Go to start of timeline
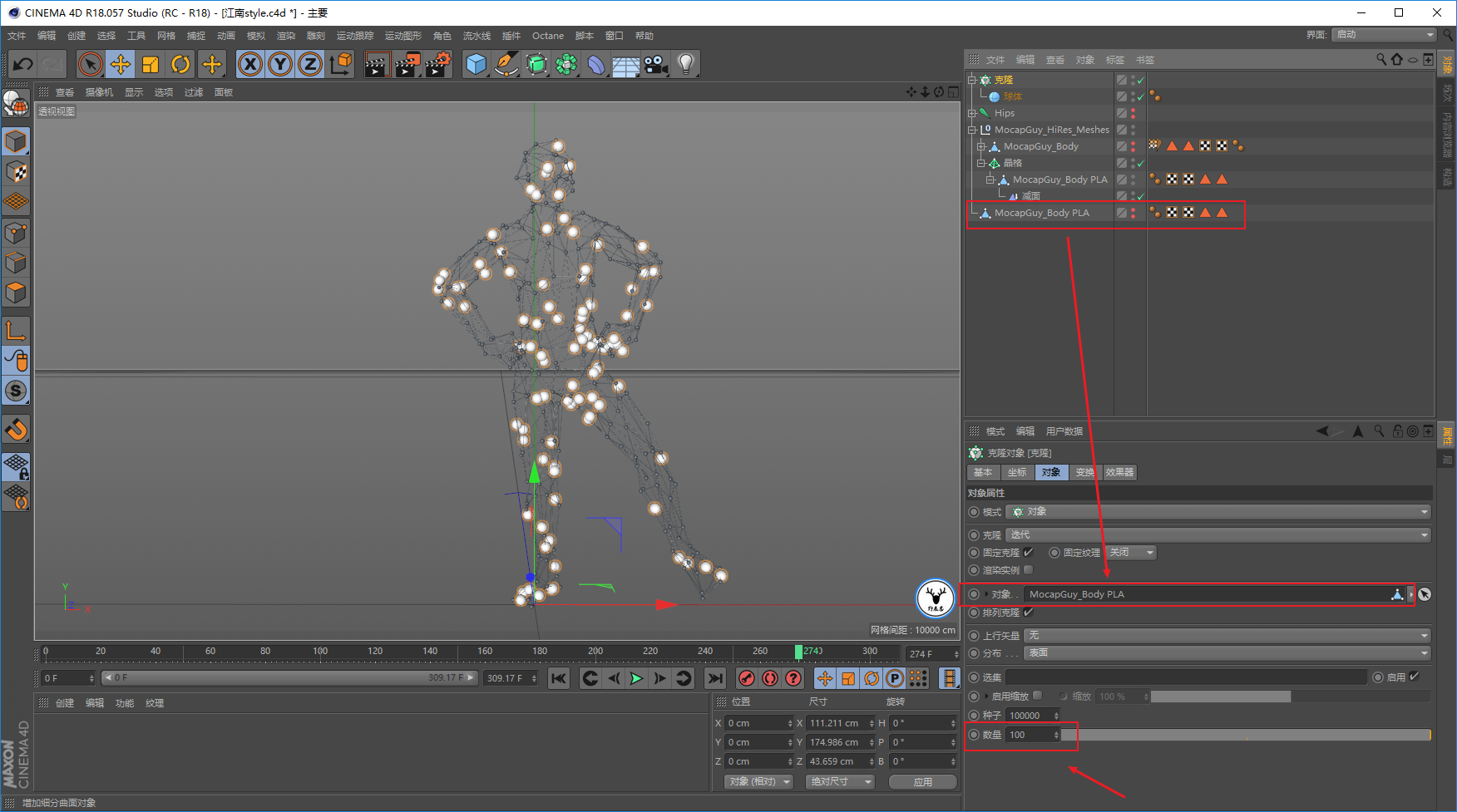The height and width of the screenshot is (812, 1457). [559, 678]
